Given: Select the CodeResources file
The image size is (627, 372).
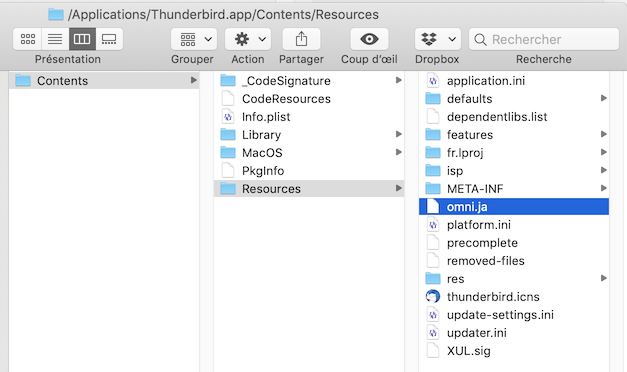Looking at the screenshot, I should [x=309, y=99].
